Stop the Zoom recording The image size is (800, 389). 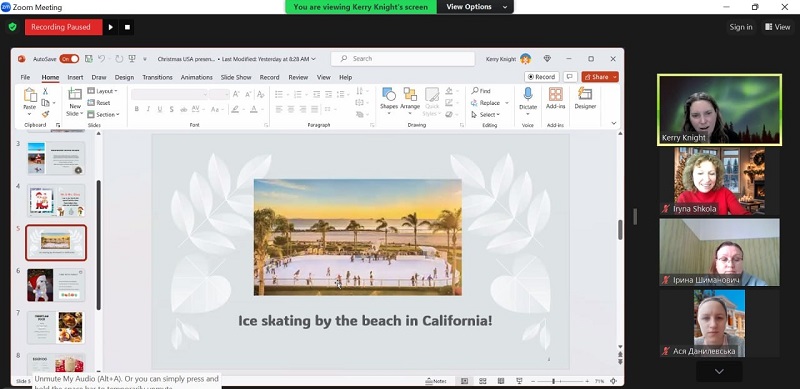point(128,27)
